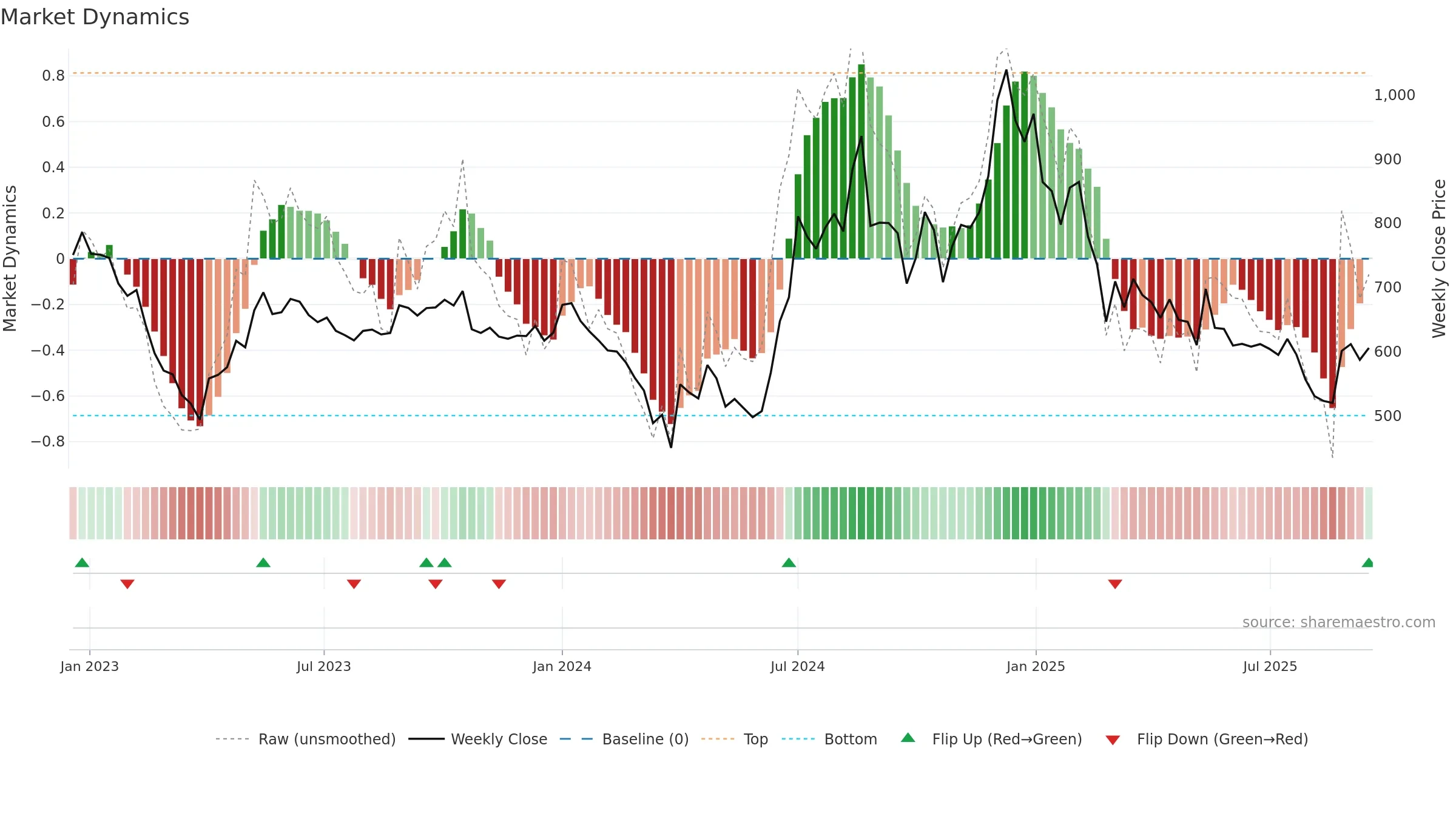Toggle the Raw (unsmoothed) legend entry
Viewport: 1456px width, 819px height.
[305, 739]
